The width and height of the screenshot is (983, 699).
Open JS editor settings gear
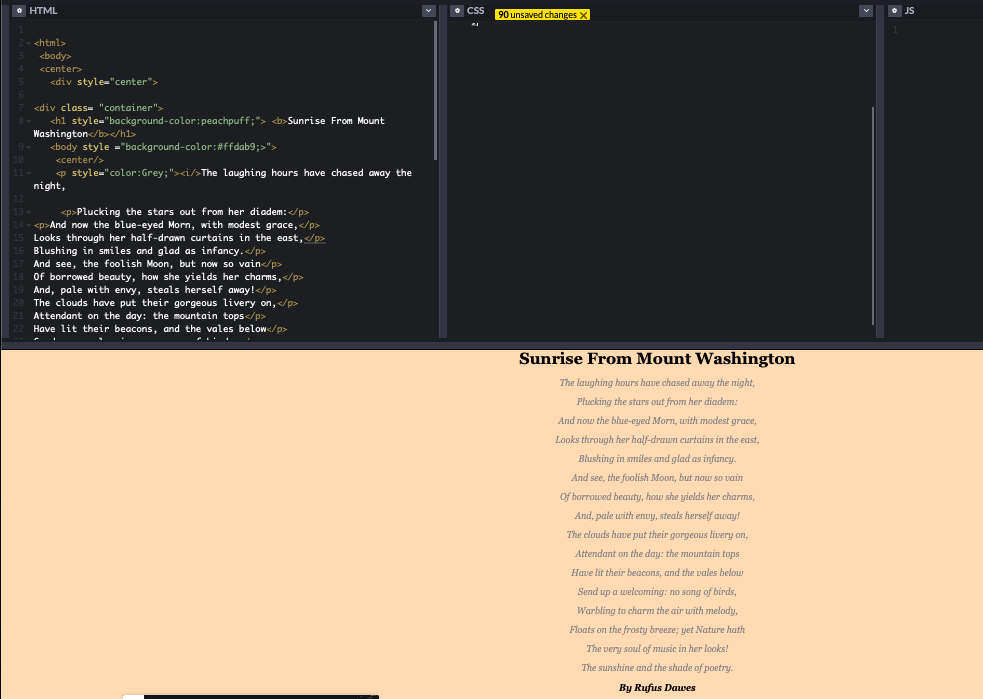pyautogui.click(x=893, y=10)
